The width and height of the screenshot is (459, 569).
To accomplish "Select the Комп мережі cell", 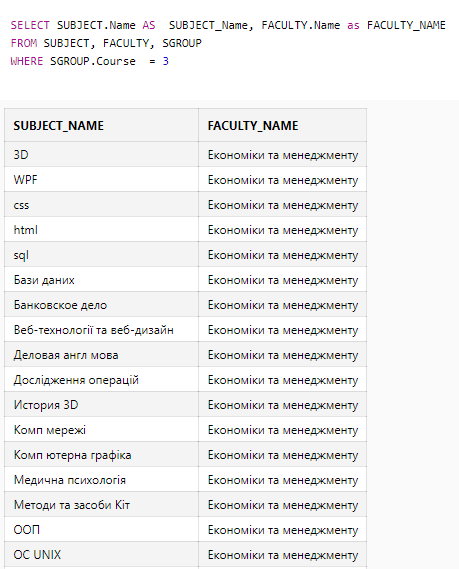I will (x=101, y=430).
